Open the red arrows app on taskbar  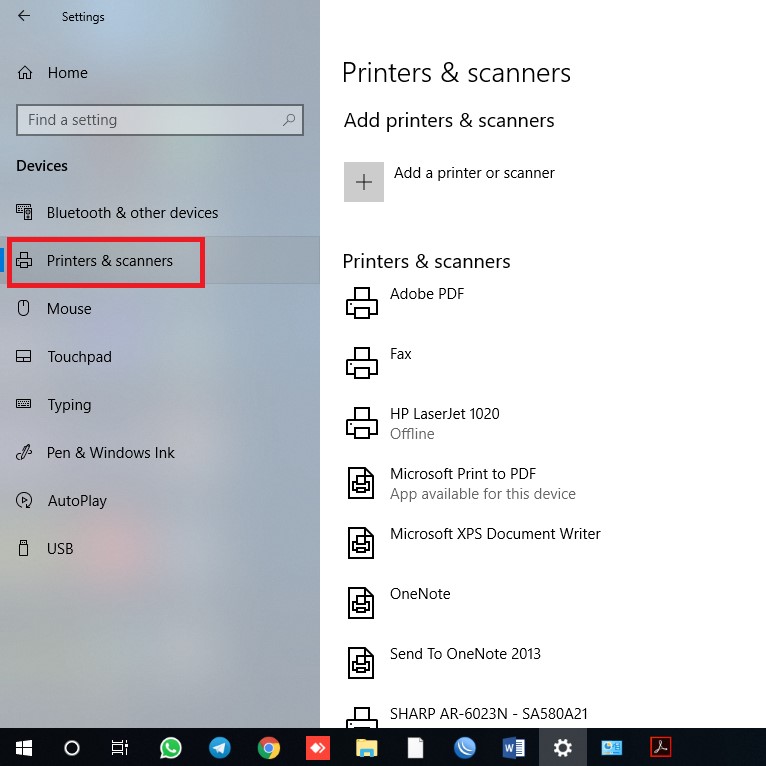(318, 747)
